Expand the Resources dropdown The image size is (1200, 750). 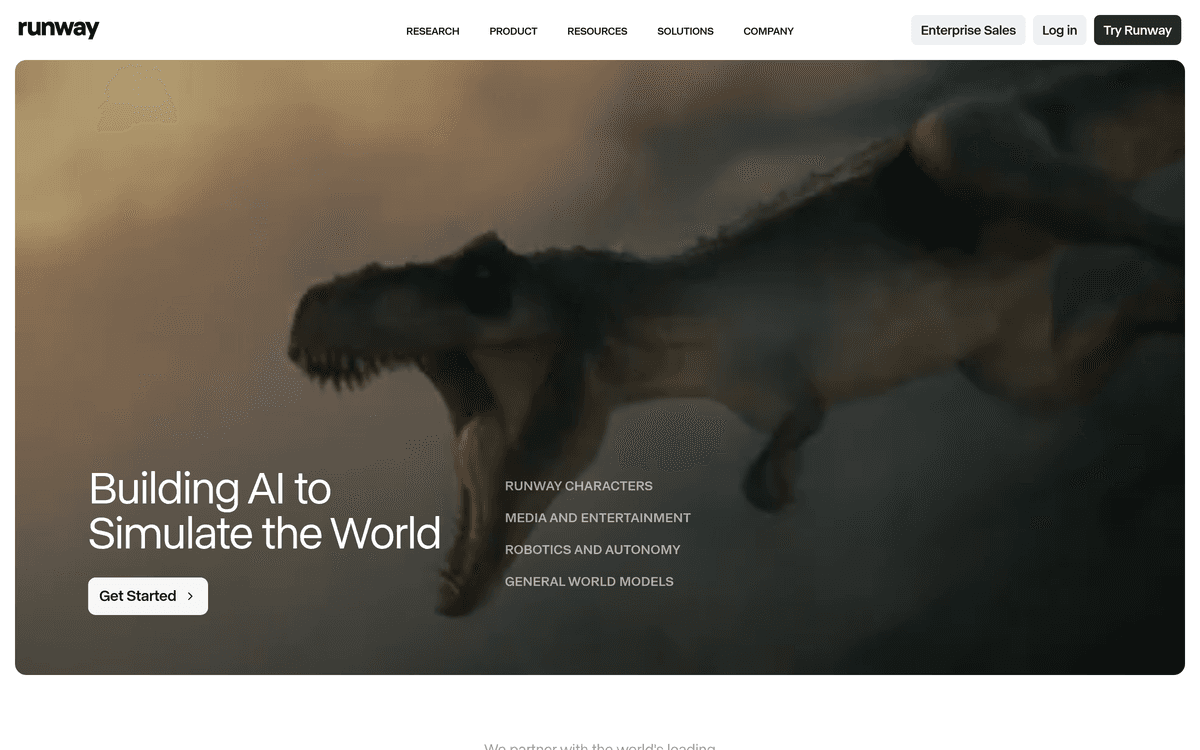click(x=597, y=31)
